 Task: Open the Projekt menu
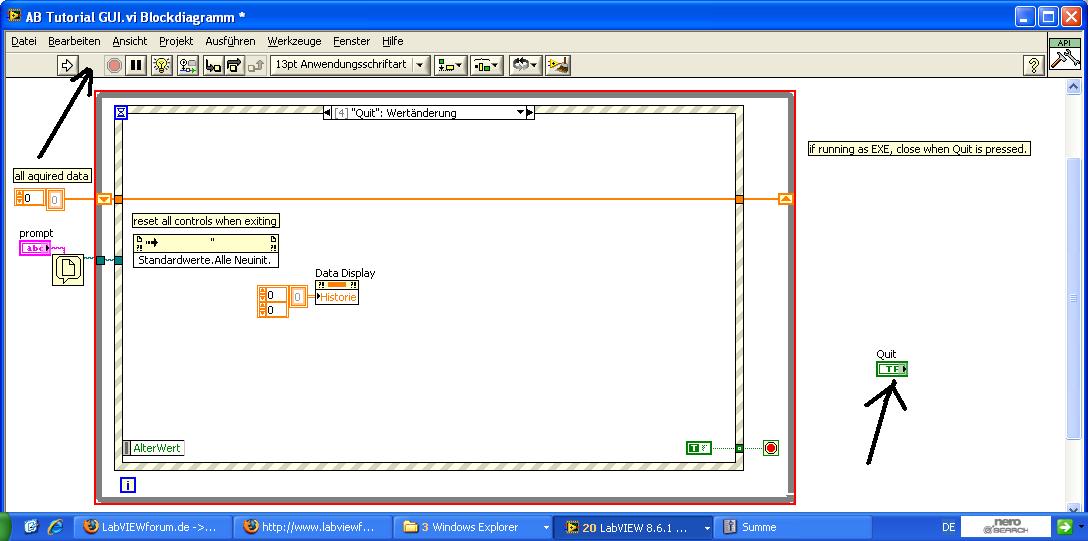(x=176, y=41)
